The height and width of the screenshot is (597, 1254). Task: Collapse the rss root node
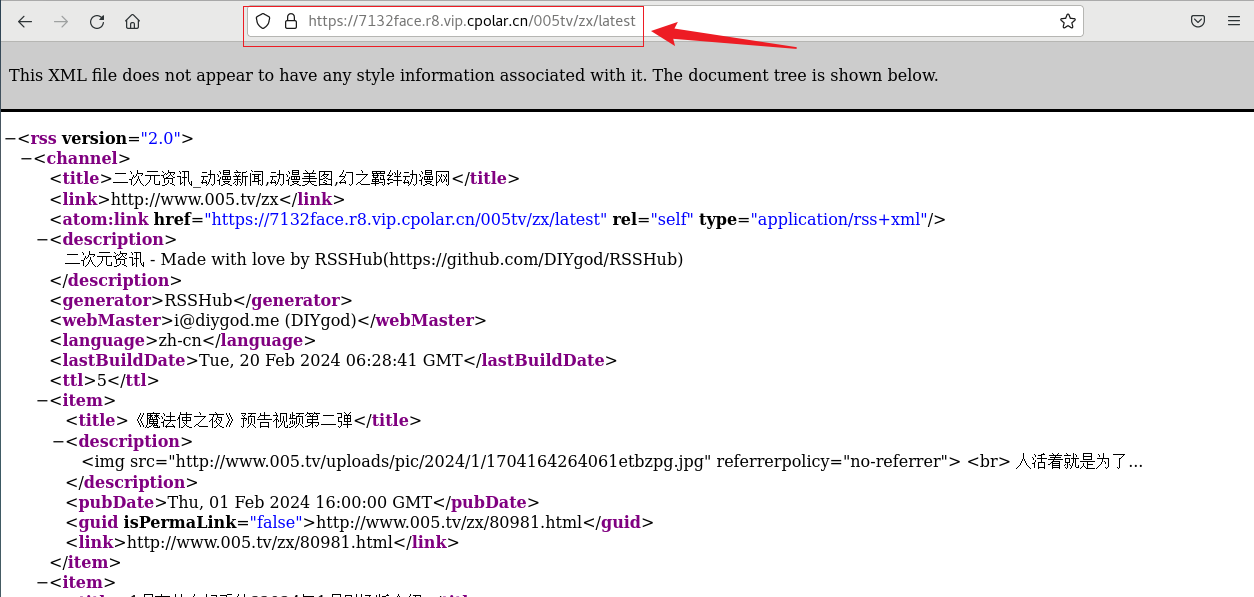click(9, 138)
